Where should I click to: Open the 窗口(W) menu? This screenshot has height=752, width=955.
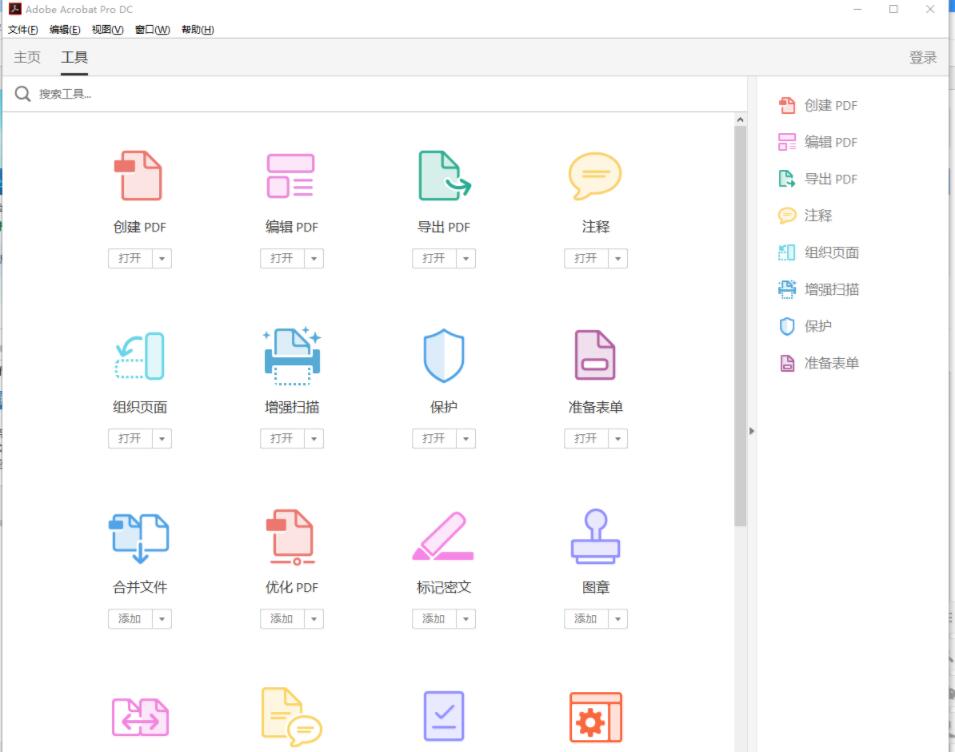[152, 30]
